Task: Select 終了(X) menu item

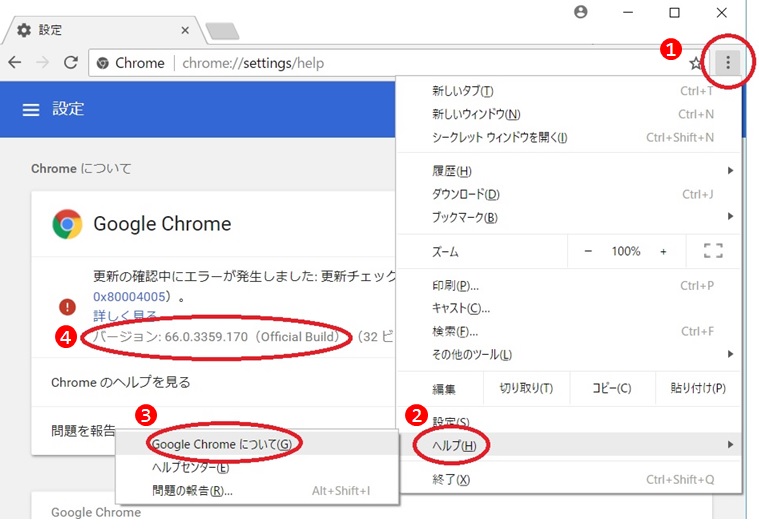Action: click(569, 480)
